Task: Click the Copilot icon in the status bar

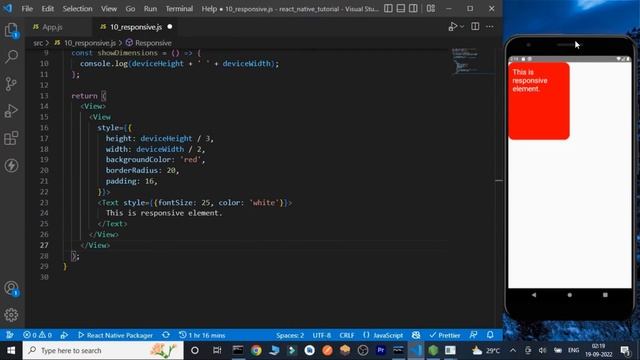Action: pos(416,335)
